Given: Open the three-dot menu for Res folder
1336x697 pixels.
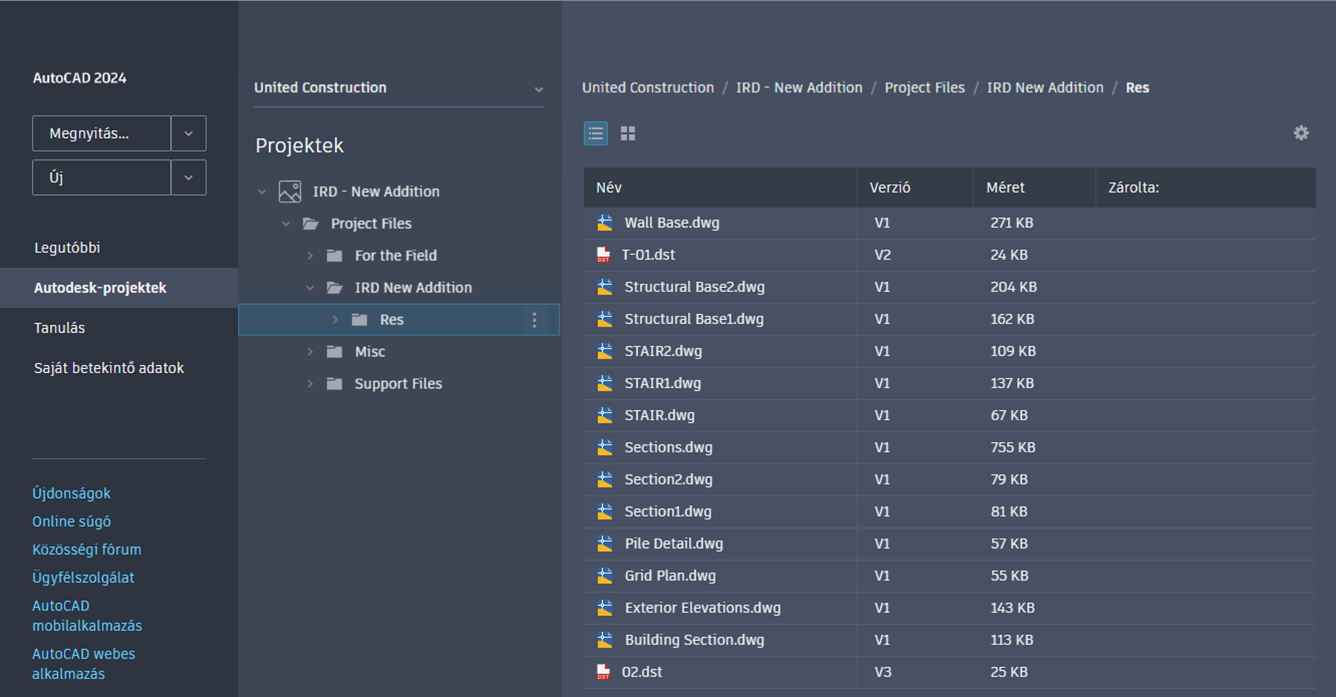Looking at the screenshot, I should coord(534,320).
